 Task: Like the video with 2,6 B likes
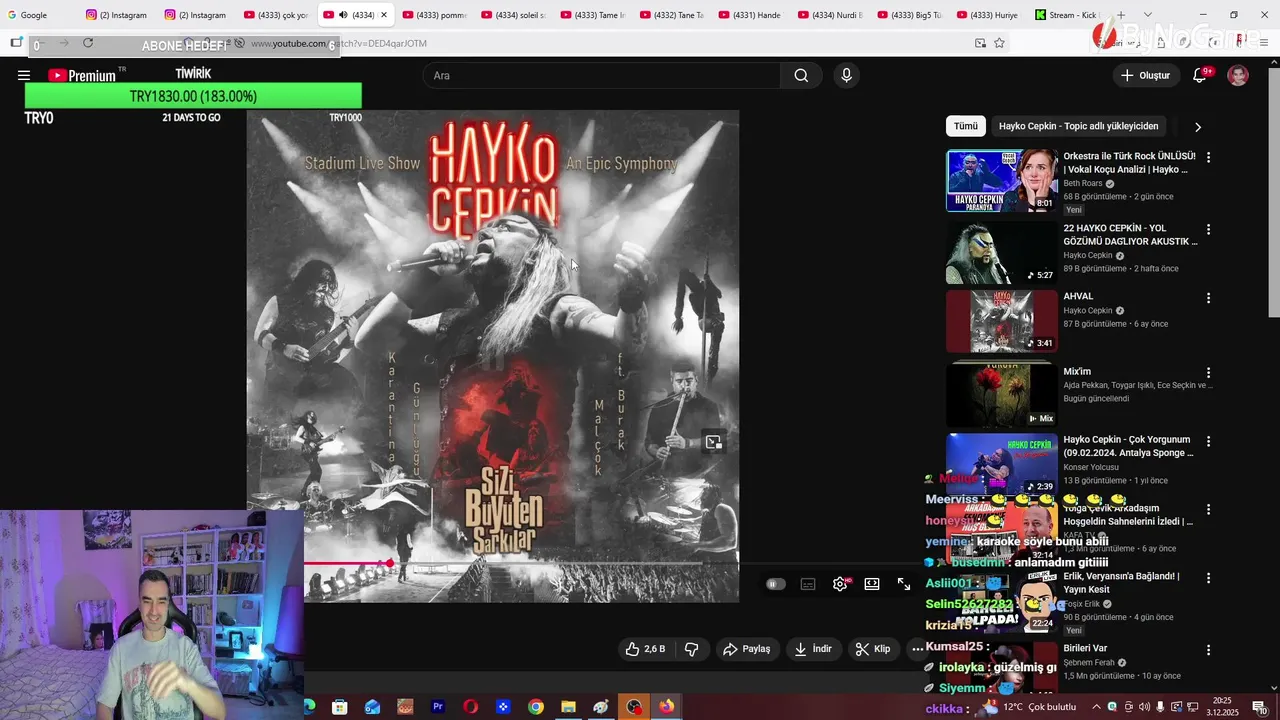(x=645, y=649)
